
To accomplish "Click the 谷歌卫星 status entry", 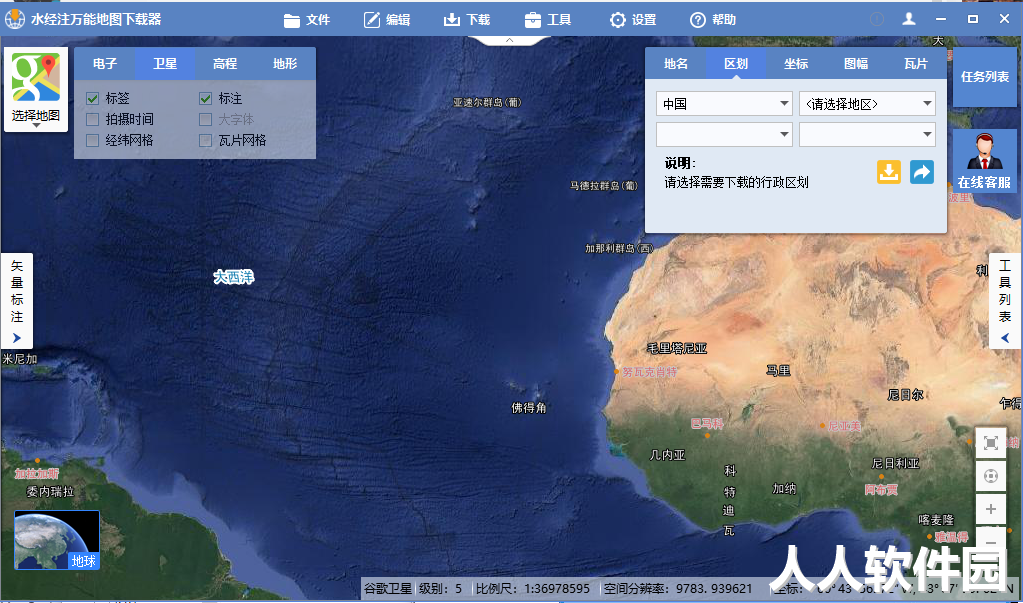I will pos(388,589).
